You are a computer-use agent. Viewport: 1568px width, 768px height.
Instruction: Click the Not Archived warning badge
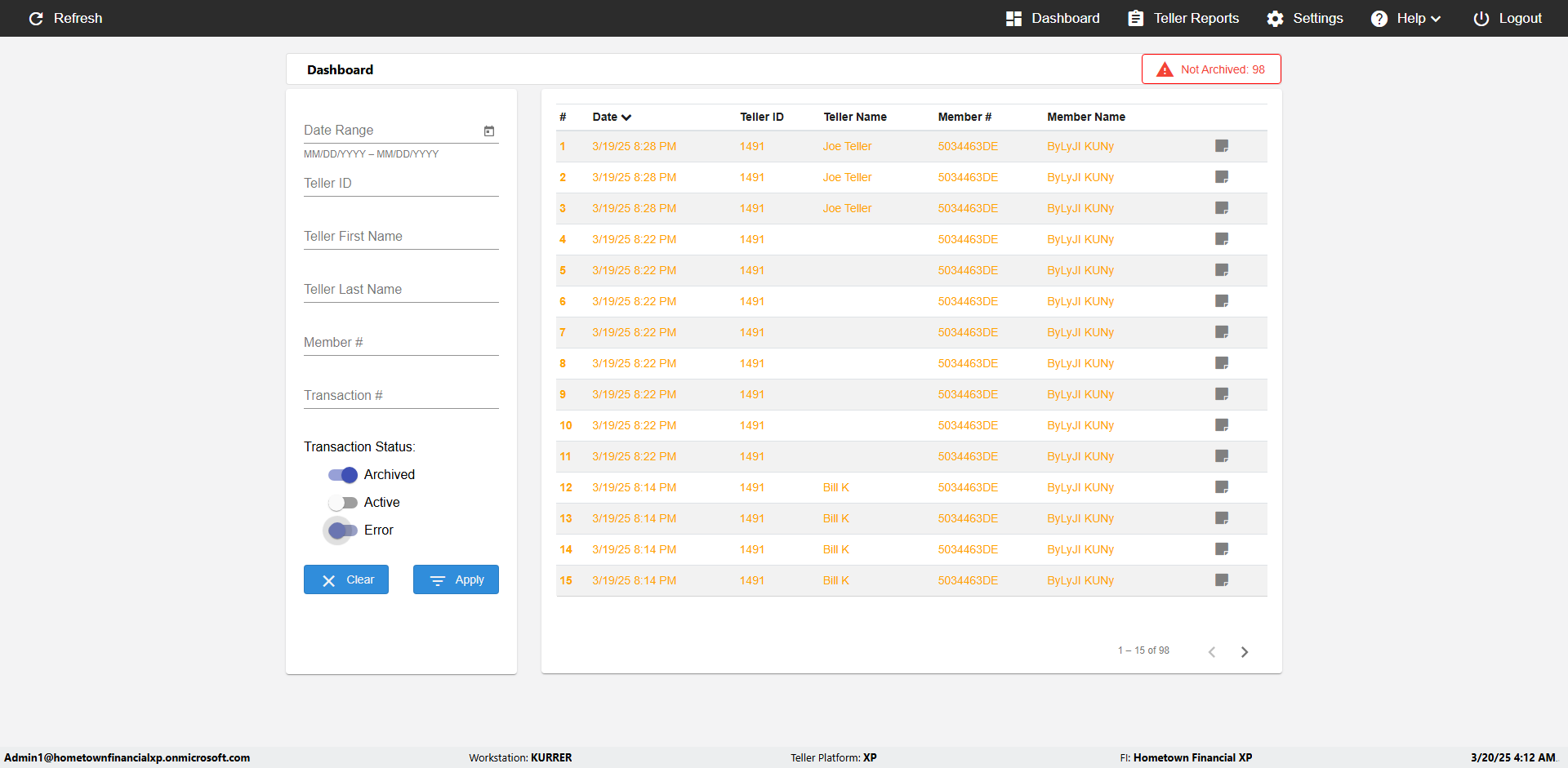(1211, 69)
